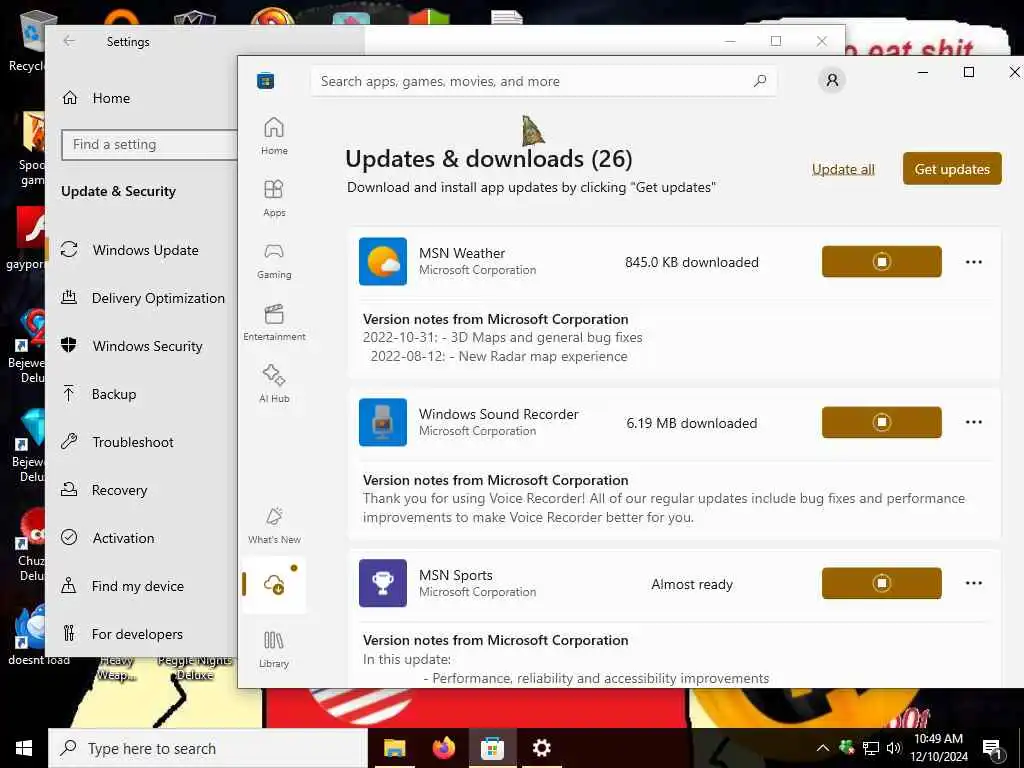Click Windows Sound Recorder app title
Viewport: 1024px width, 768px height.
498,414
